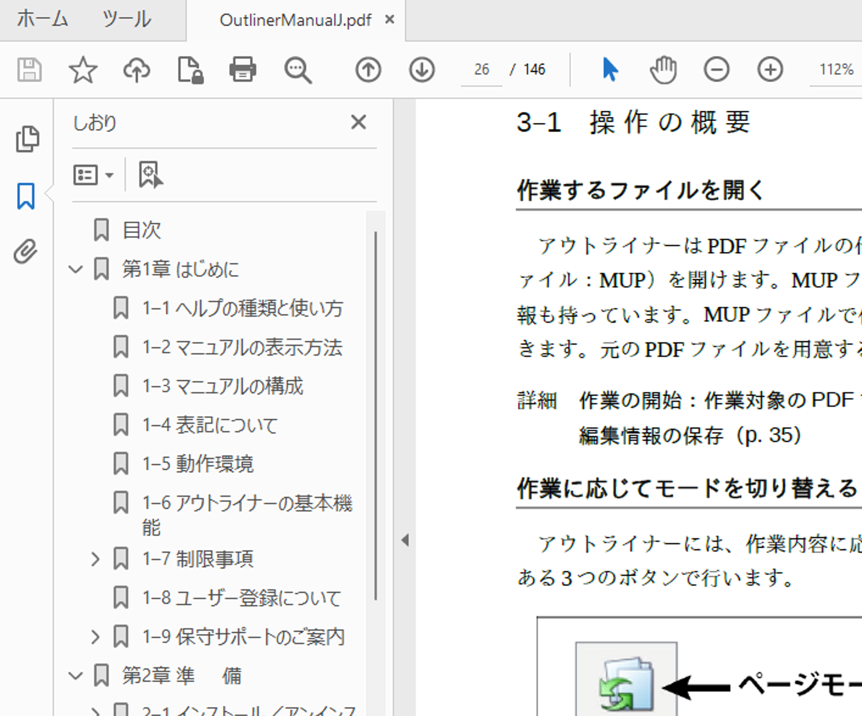Click the star bookmark icon in toolbar

point(82,69)
